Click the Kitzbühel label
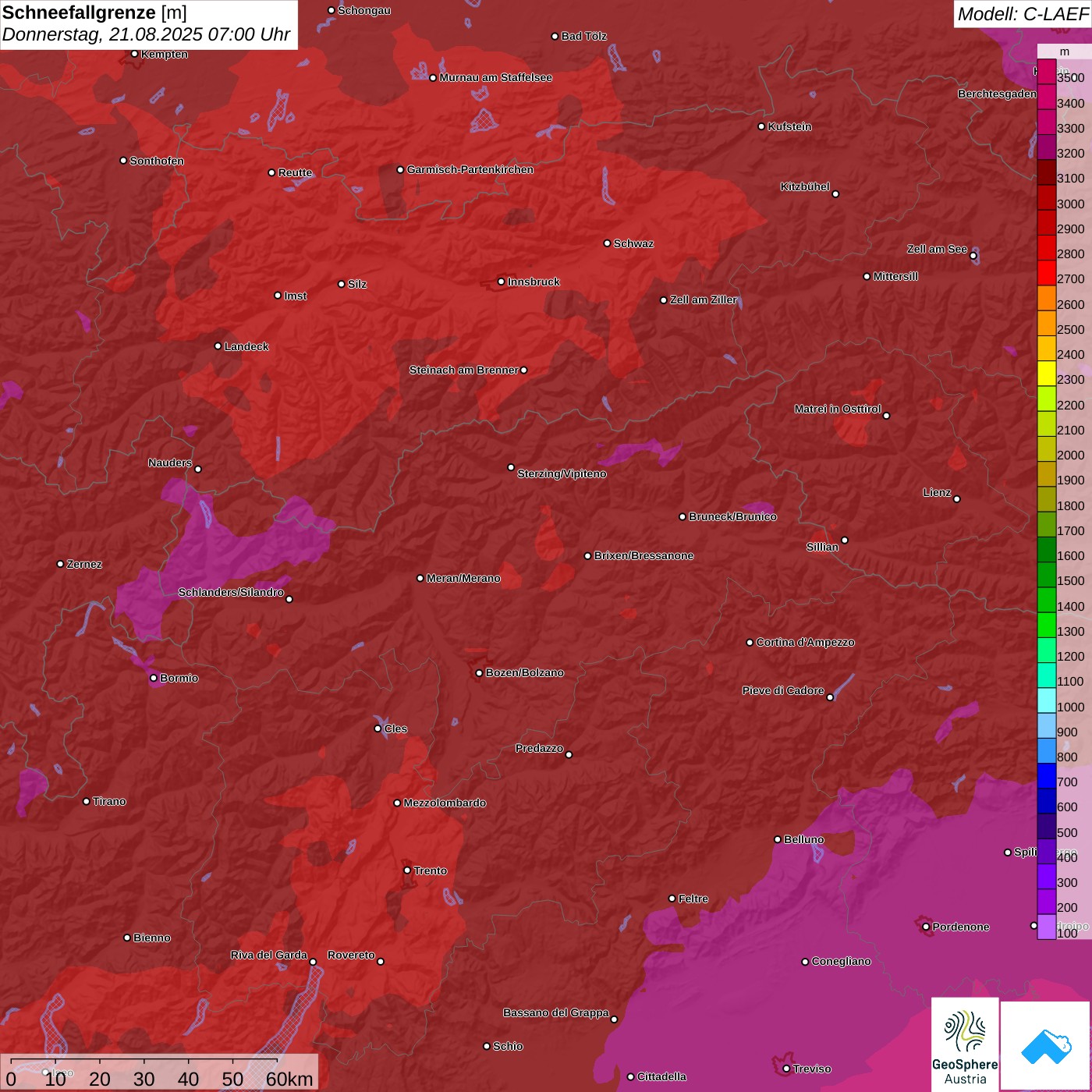Viewport: 1092px width, 1092px height. [805, 187]
